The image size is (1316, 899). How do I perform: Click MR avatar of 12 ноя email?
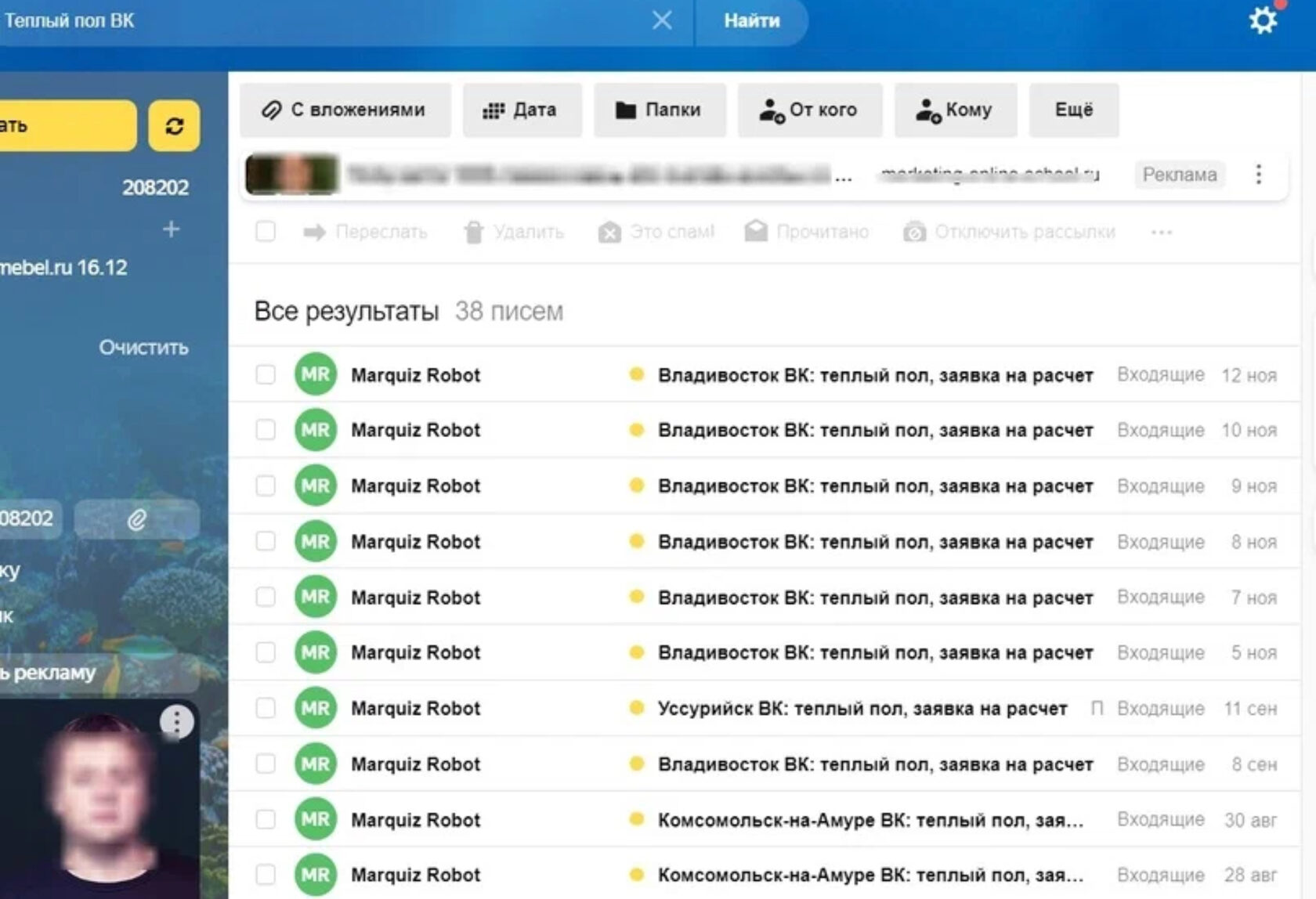pyautogui.click(x=316, y=374)
